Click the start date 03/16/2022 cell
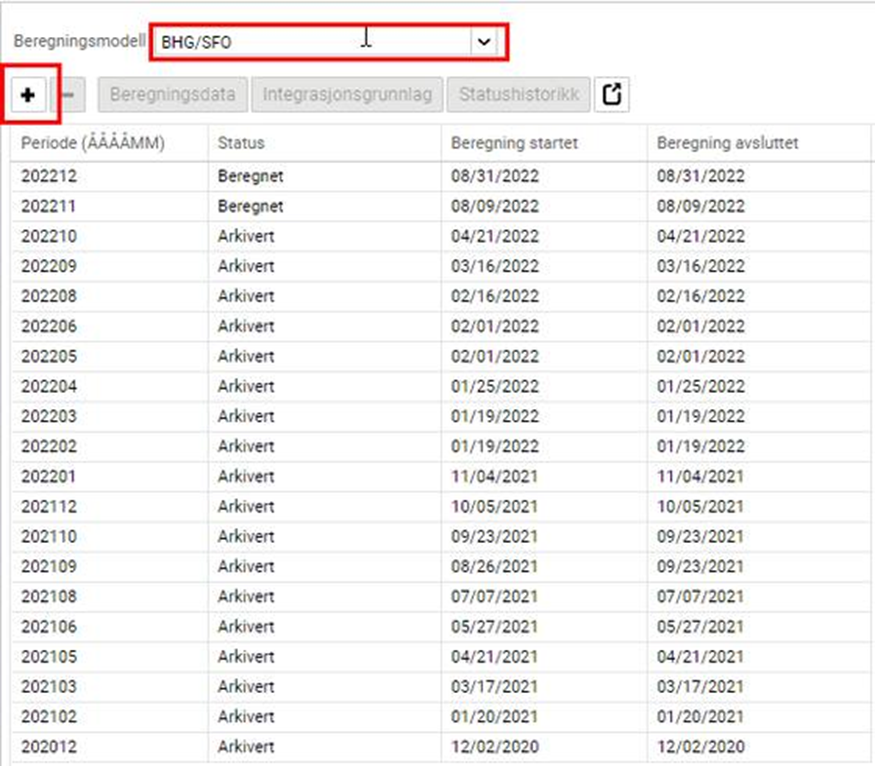This screenshot has height=766, width=875. pos(495,267)
